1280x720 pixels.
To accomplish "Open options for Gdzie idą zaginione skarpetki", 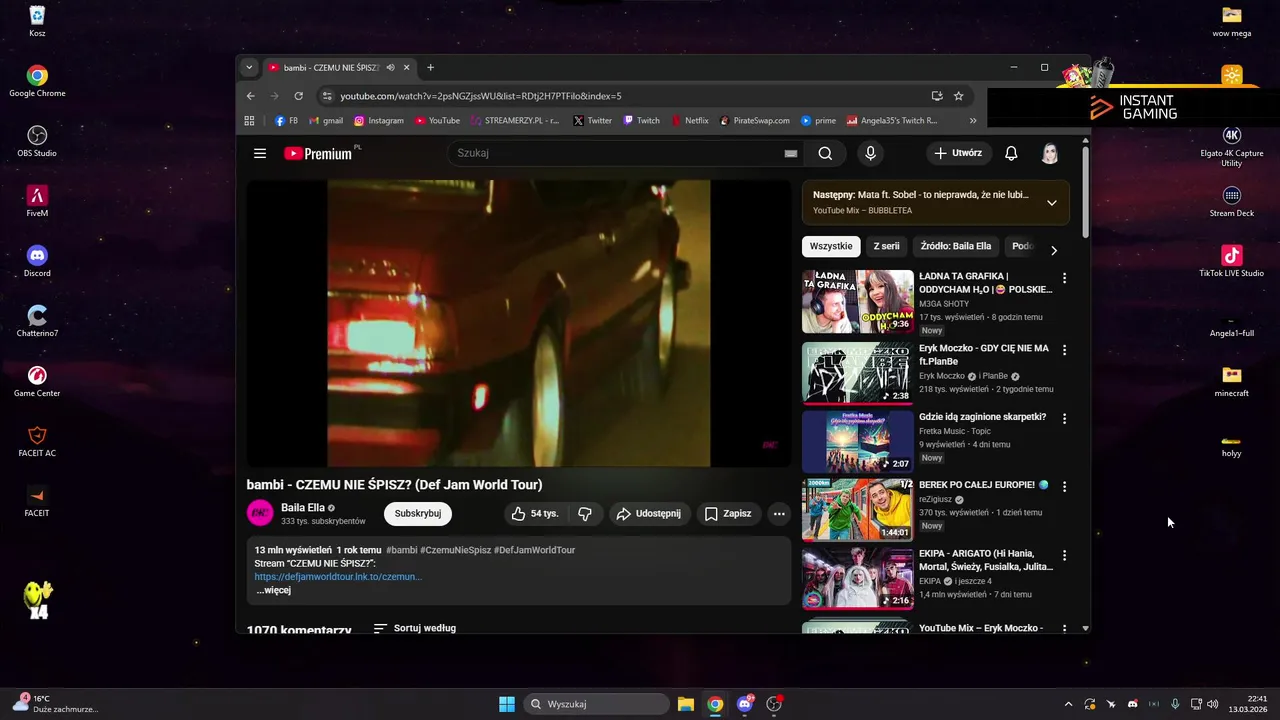I will (1064, 418).
